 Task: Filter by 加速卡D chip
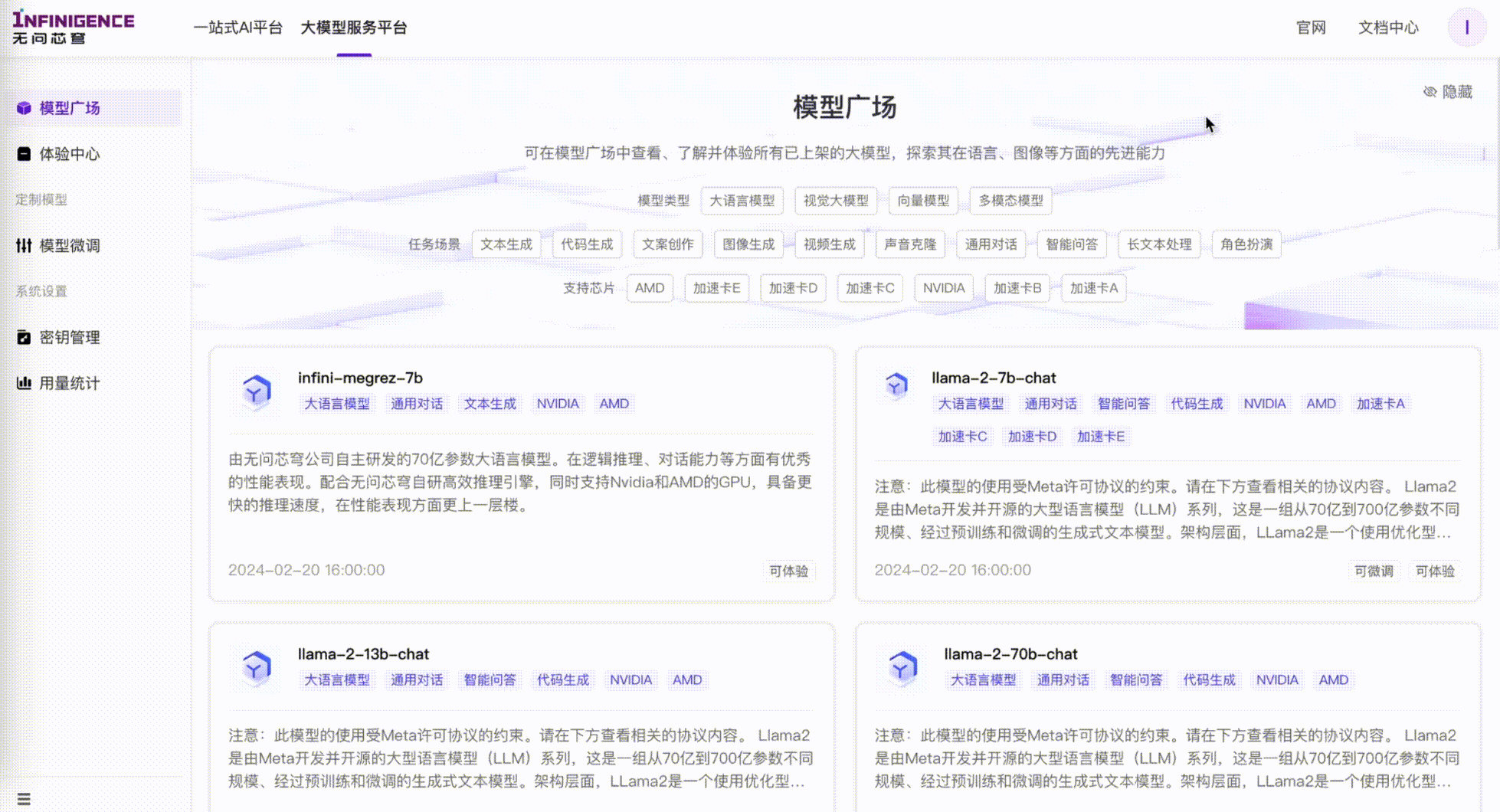coord(794,288)
